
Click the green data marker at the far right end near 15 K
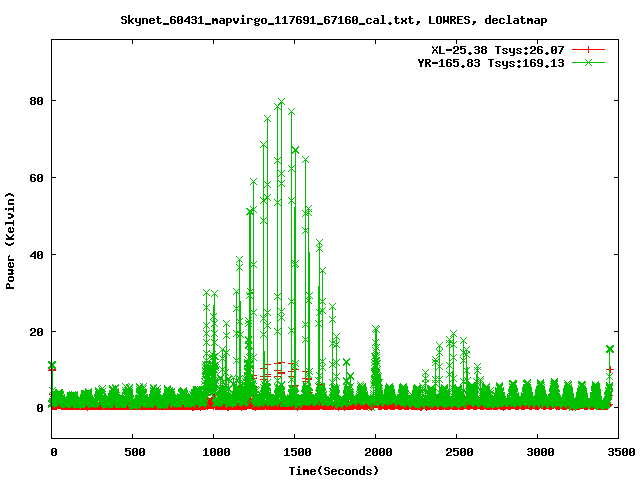coord(610,349)
